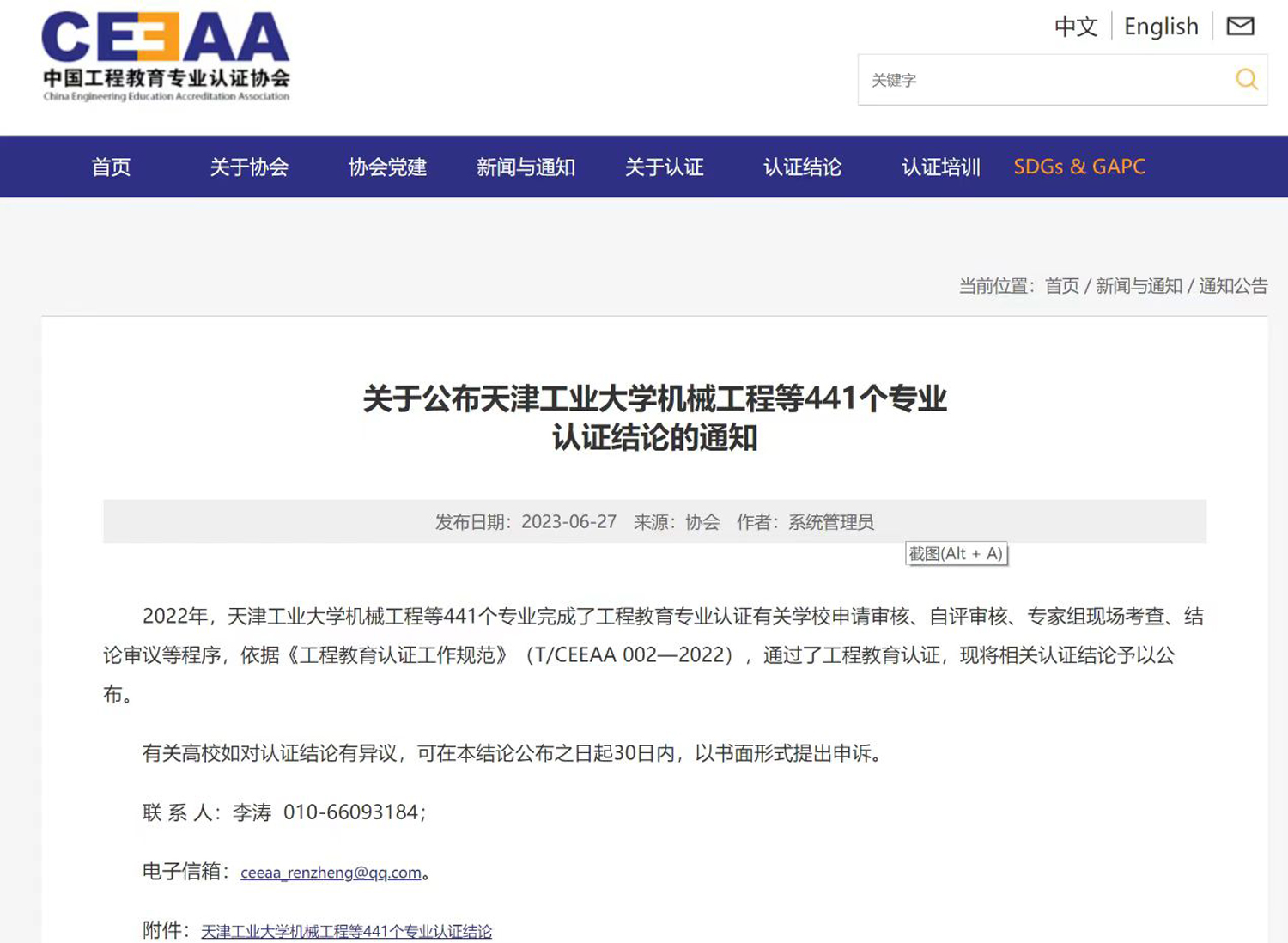Open the 首页 navigation menu item
The width and height of the screenshot is (1288, 943).
112,167
